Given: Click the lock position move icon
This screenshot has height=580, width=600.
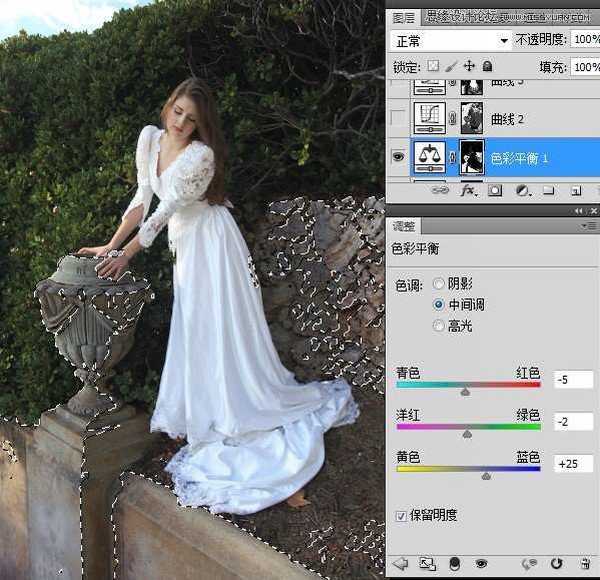Looking at the screenshot, I should (469, 67).
